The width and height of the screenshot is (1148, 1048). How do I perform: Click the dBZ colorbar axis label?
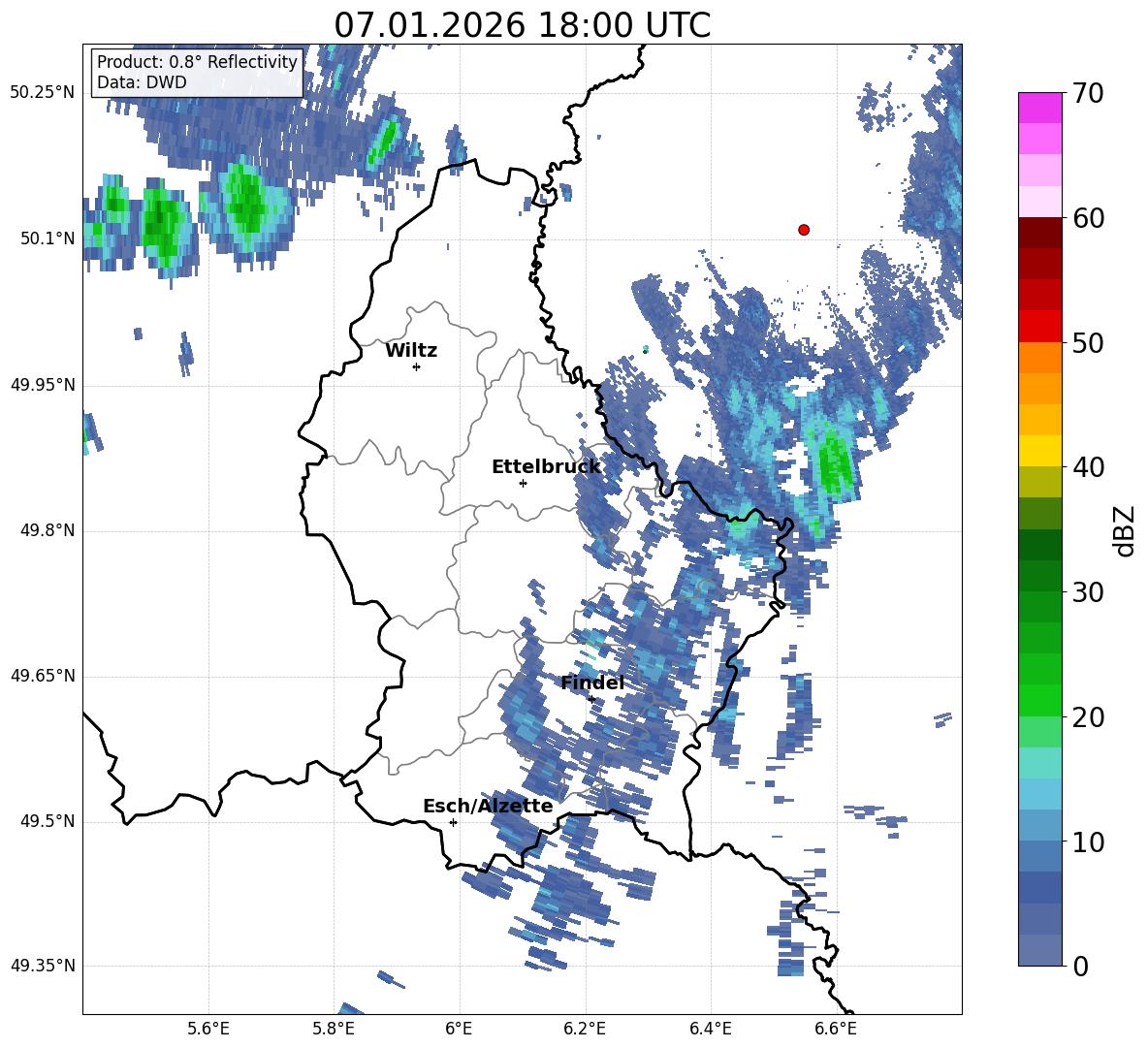point(1124,530)
